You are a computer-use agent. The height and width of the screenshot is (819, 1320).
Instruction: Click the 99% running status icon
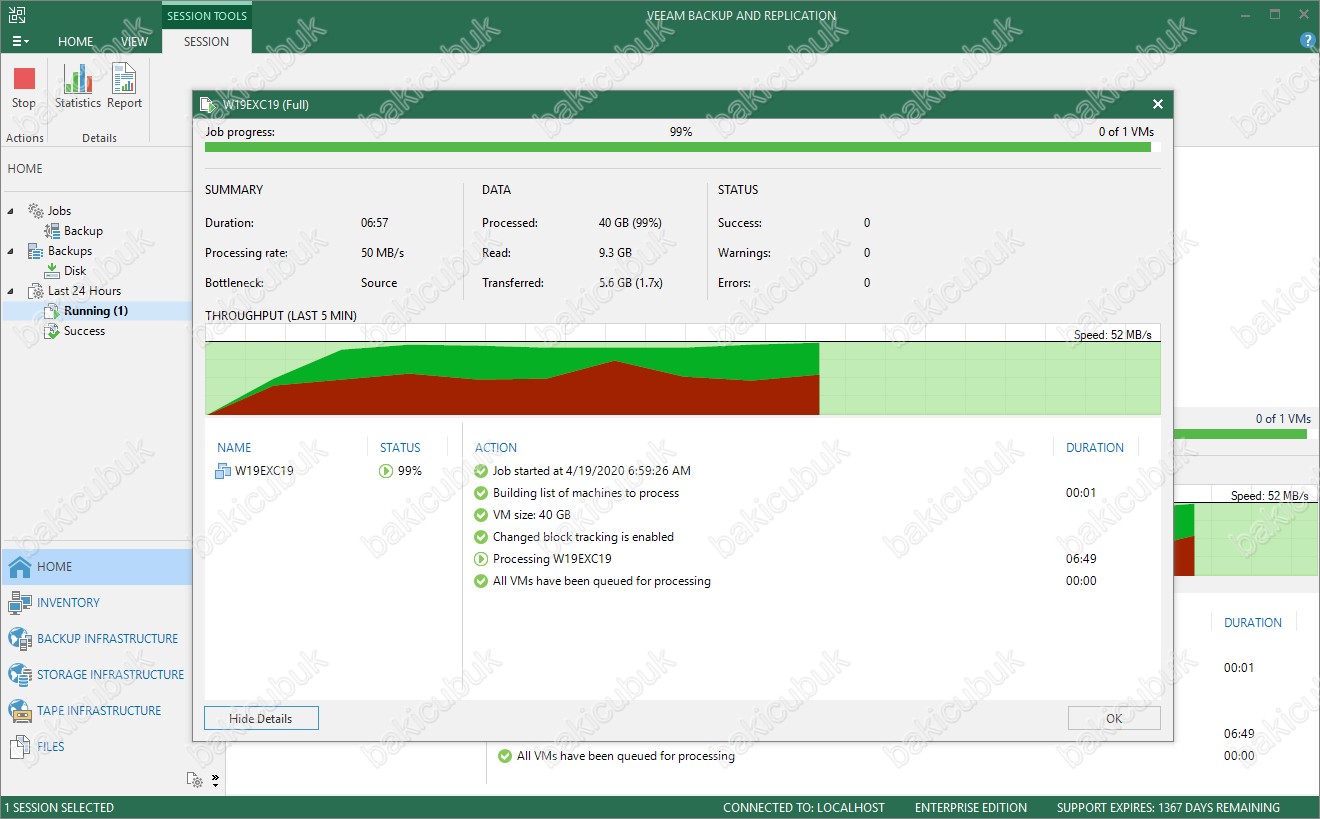(386, 470)
